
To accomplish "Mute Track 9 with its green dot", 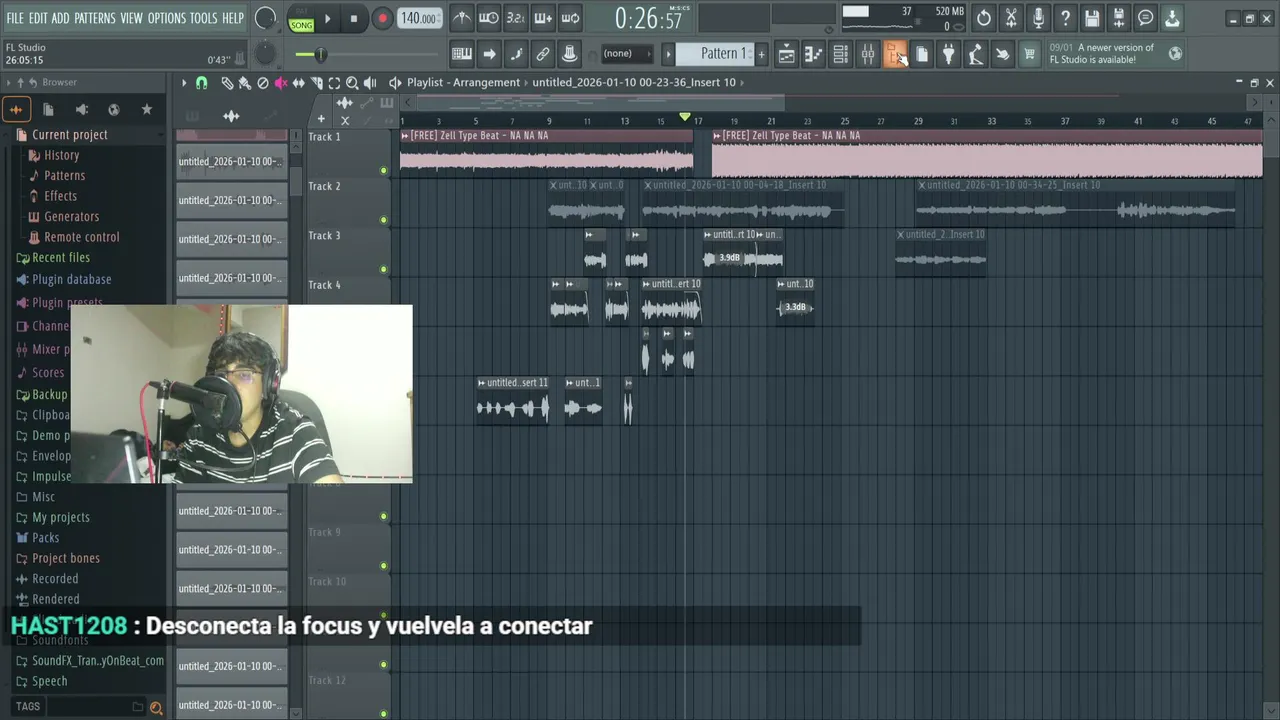I will tap(383, 565).
